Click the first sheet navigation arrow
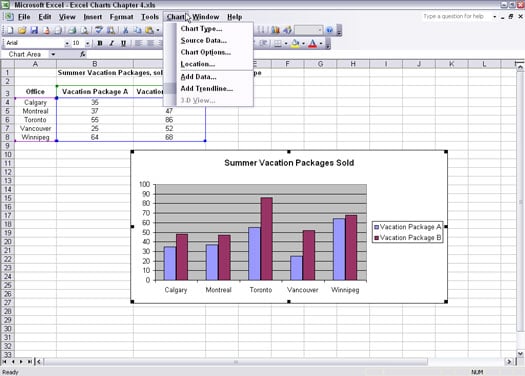This screenshot has height=376, width=525. 5,362
